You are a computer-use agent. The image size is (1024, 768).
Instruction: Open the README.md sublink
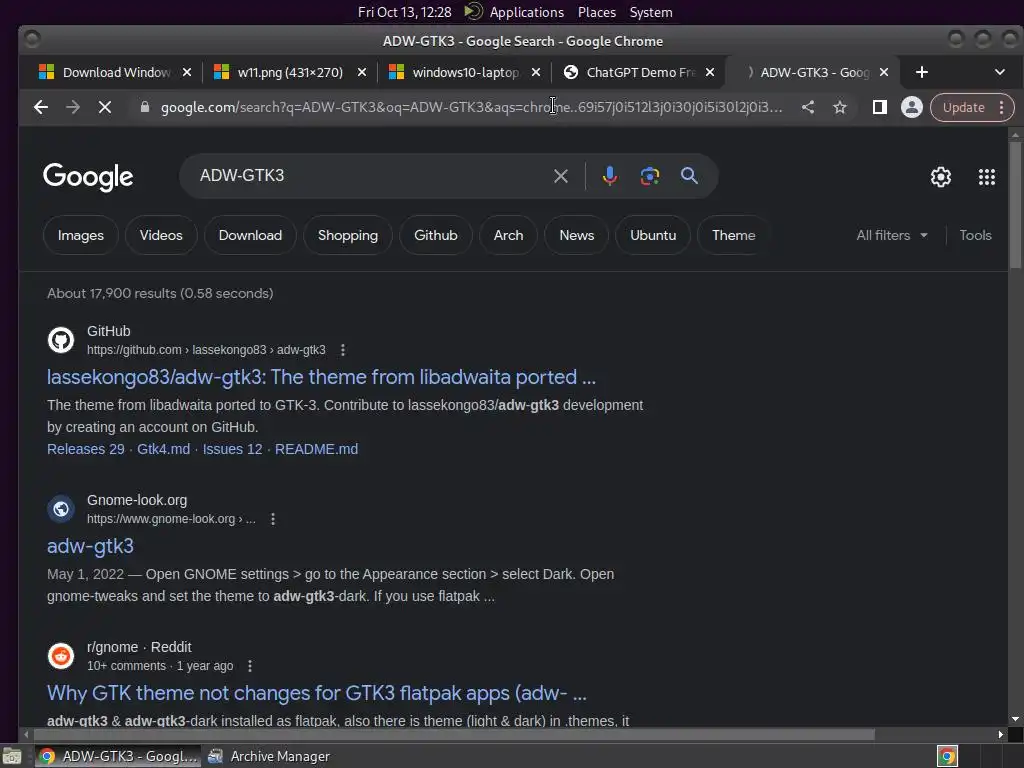[316, 449]
